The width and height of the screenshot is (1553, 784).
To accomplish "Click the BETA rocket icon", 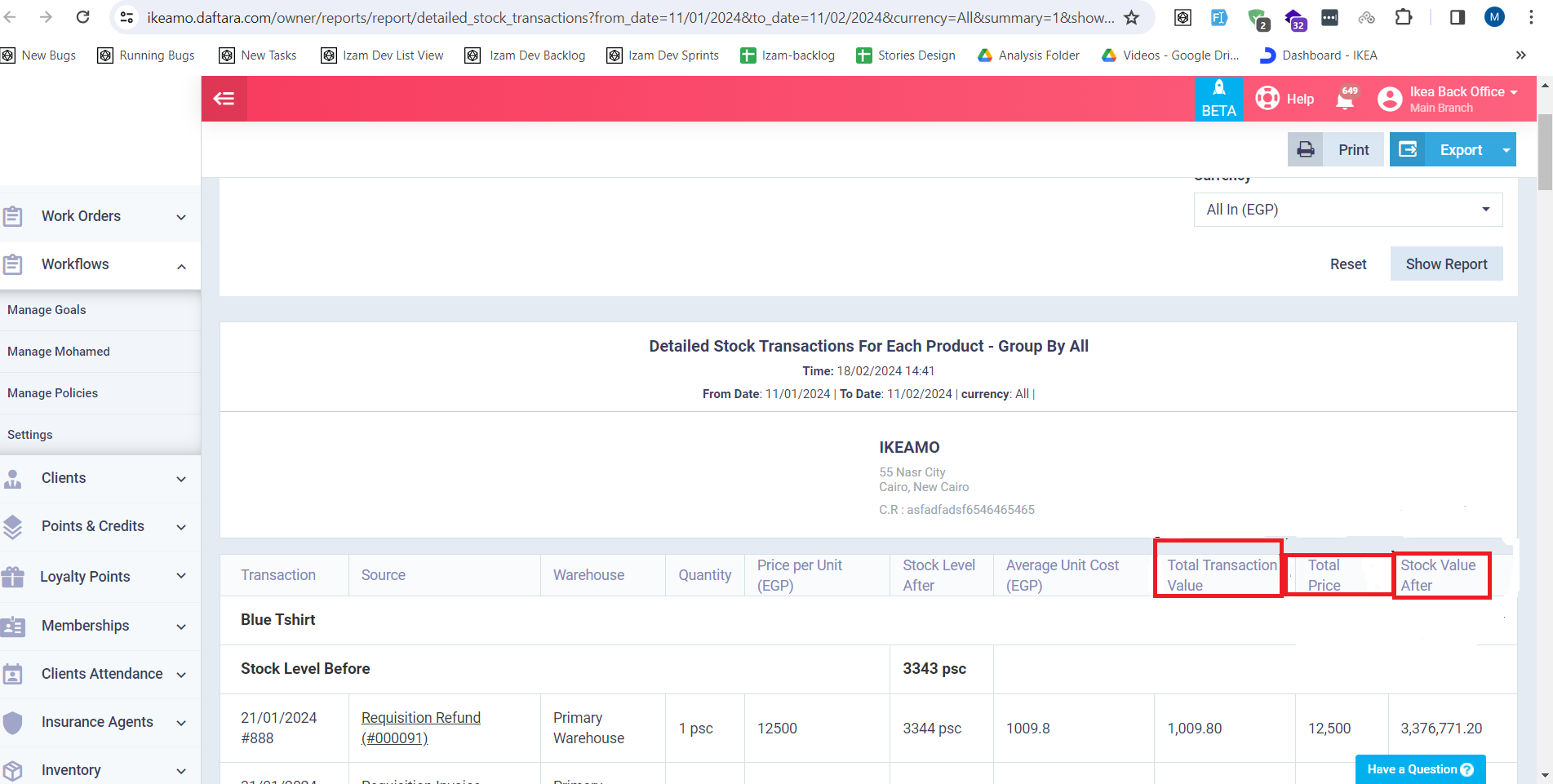I will (x=1218, y=90).
